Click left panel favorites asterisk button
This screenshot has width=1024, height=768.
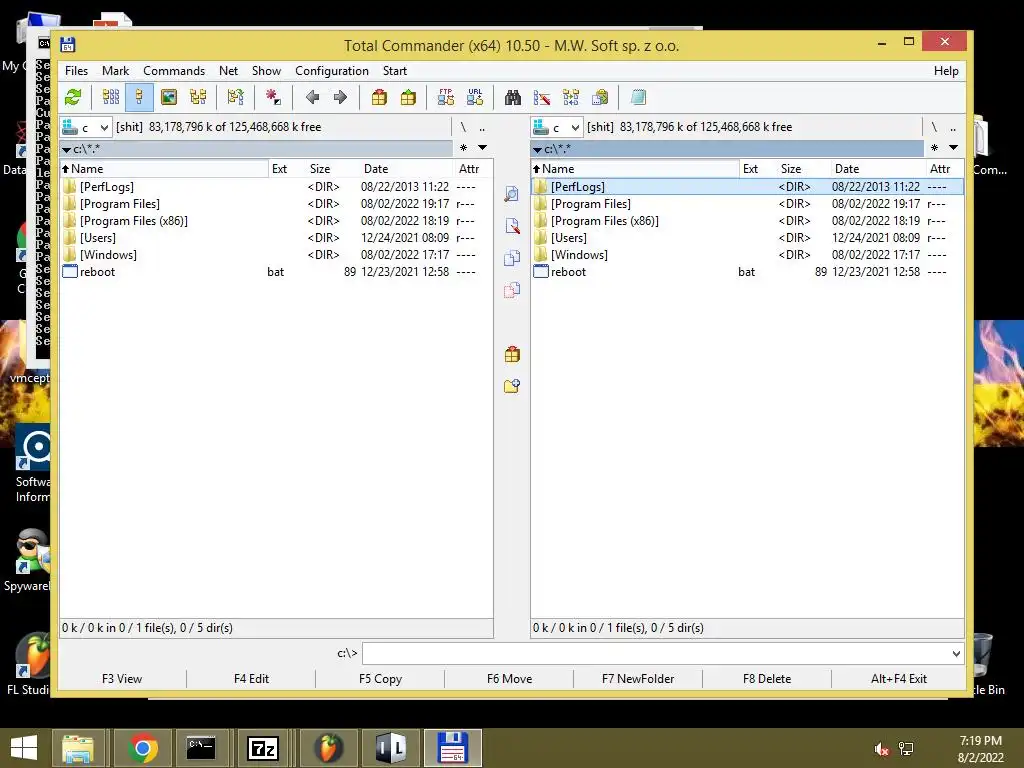click(x=464, y=148)
